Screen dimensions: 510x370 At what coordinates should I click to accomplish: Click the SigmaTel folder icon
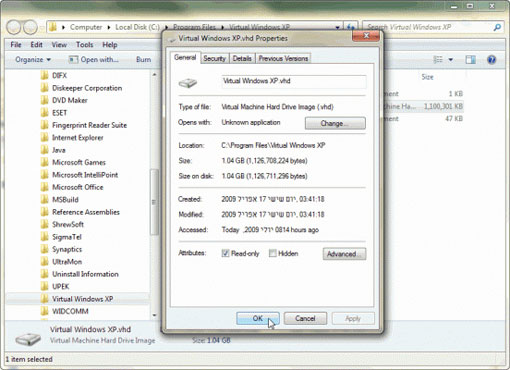[44, 237]
